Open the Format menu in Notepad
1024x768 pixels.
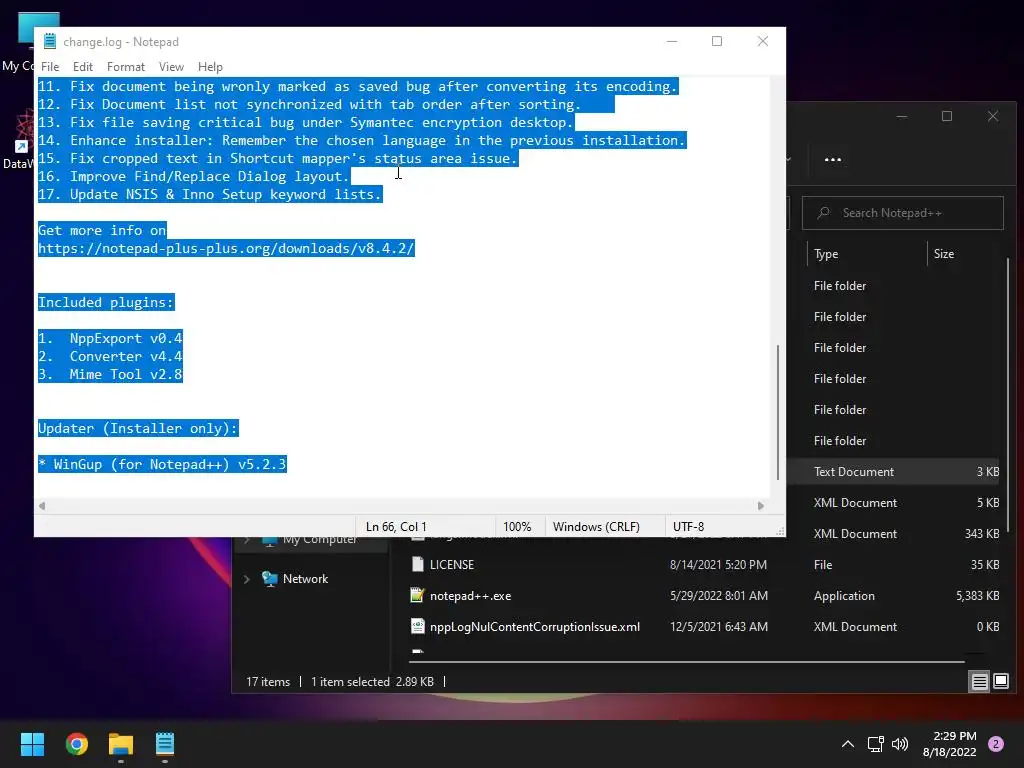(x=125, y=67)
